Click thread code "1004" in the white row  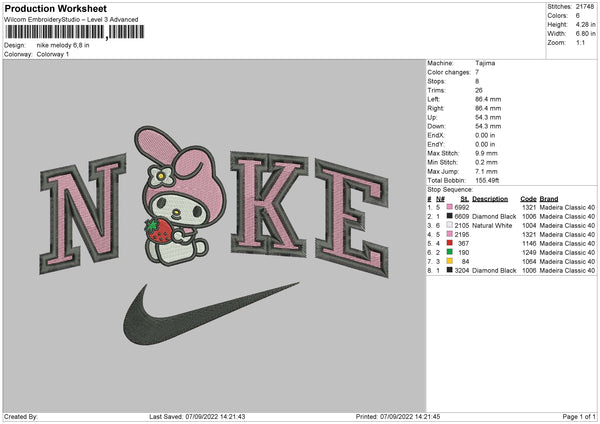[529, 225]
